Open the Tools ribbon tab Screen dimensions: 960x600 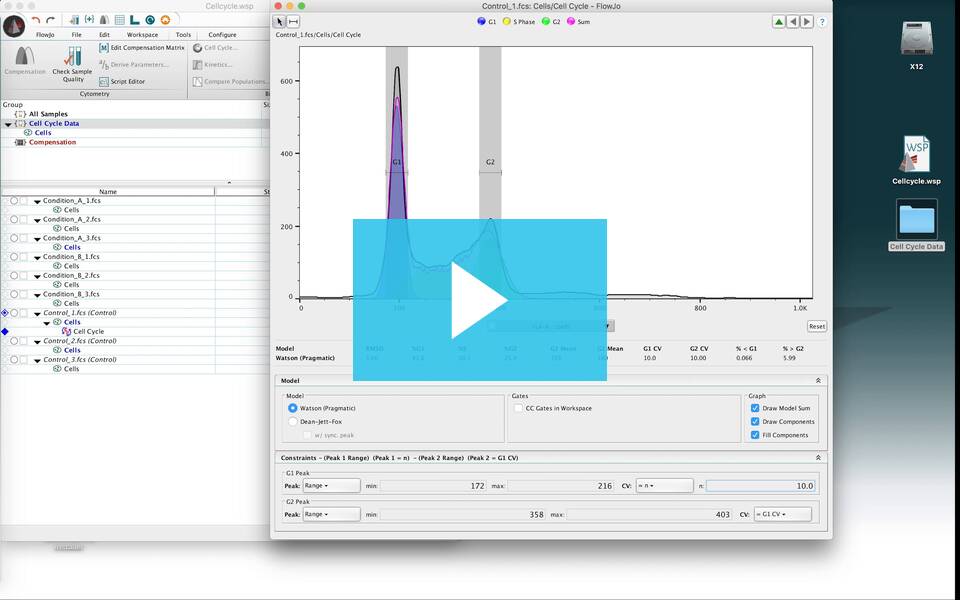click(183, 35)
